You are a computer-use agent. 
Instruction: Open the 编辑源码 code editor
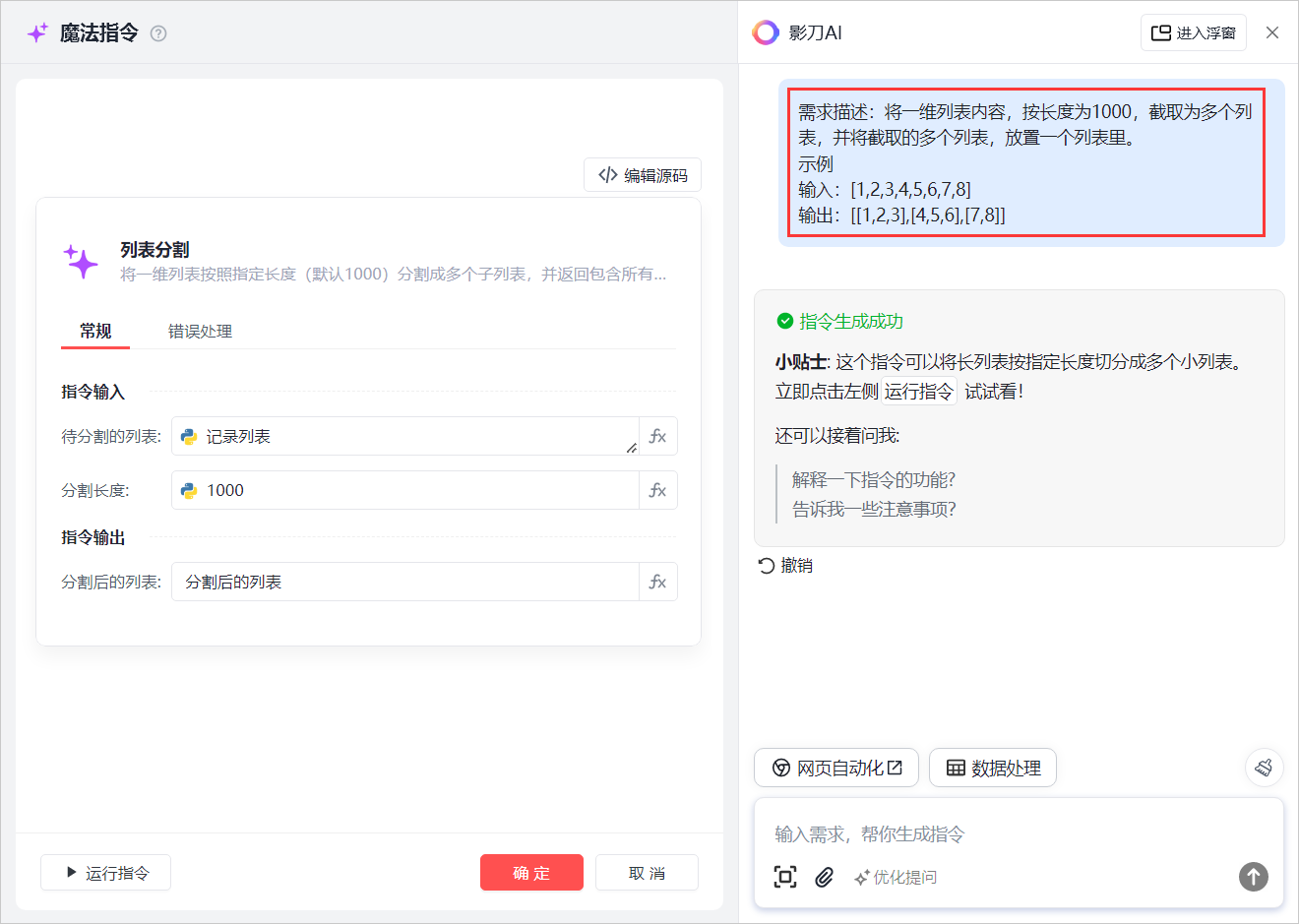(x=643, y=175)
